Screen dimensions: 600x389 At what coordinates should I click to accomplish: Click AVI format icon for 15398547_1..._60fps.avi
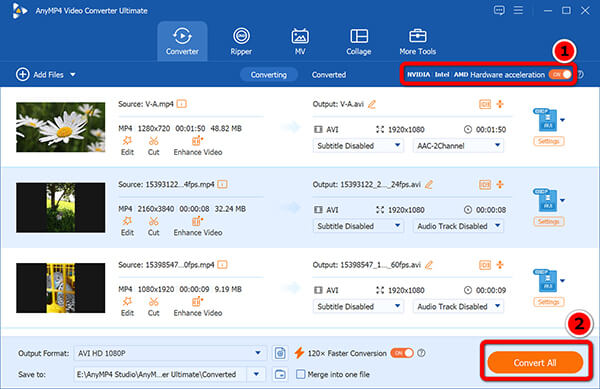coord(546,280)
